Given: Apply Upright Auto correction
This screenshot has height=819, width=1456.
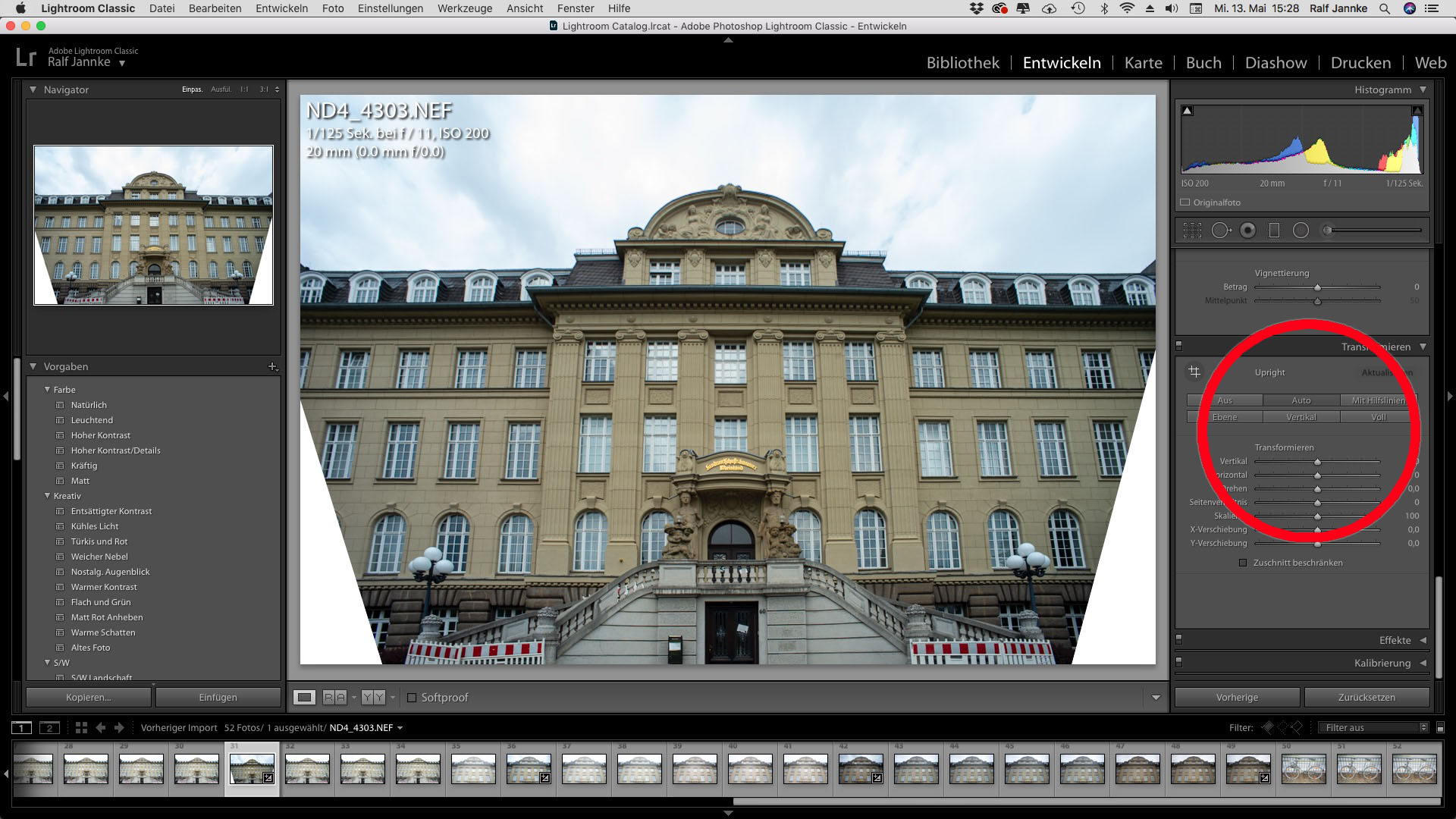Looking at the screenshot, I should 1301,400.
